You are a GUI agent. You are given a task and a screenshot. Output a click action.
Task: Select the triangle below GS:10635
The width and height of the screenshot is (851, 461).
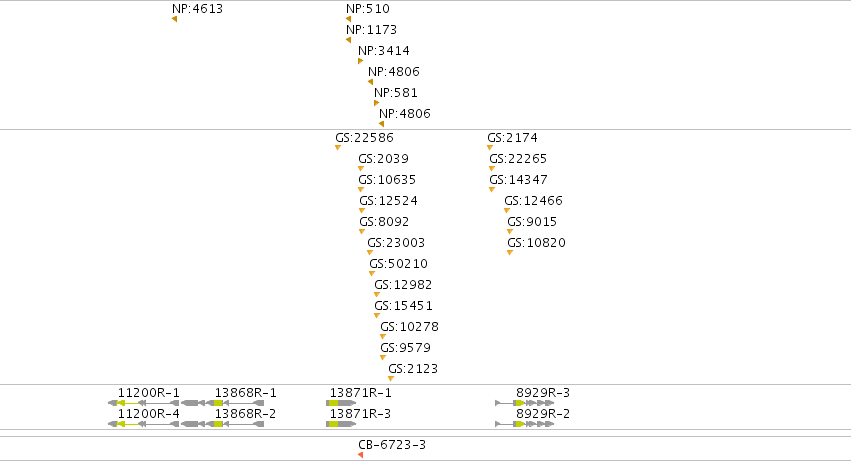[361, 190]
